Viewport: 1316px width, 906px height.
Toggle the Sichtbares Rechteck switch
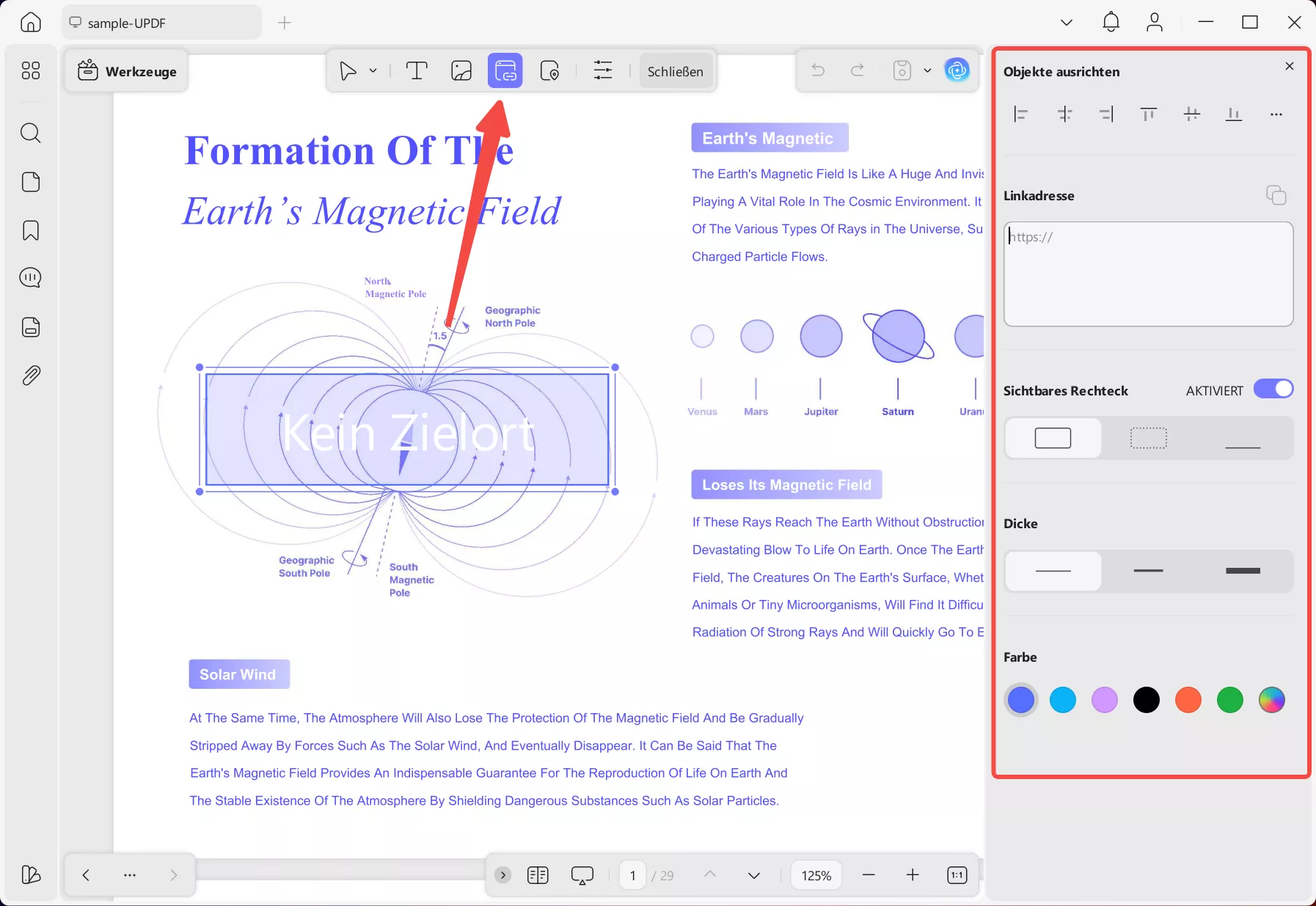point(1273,389)
